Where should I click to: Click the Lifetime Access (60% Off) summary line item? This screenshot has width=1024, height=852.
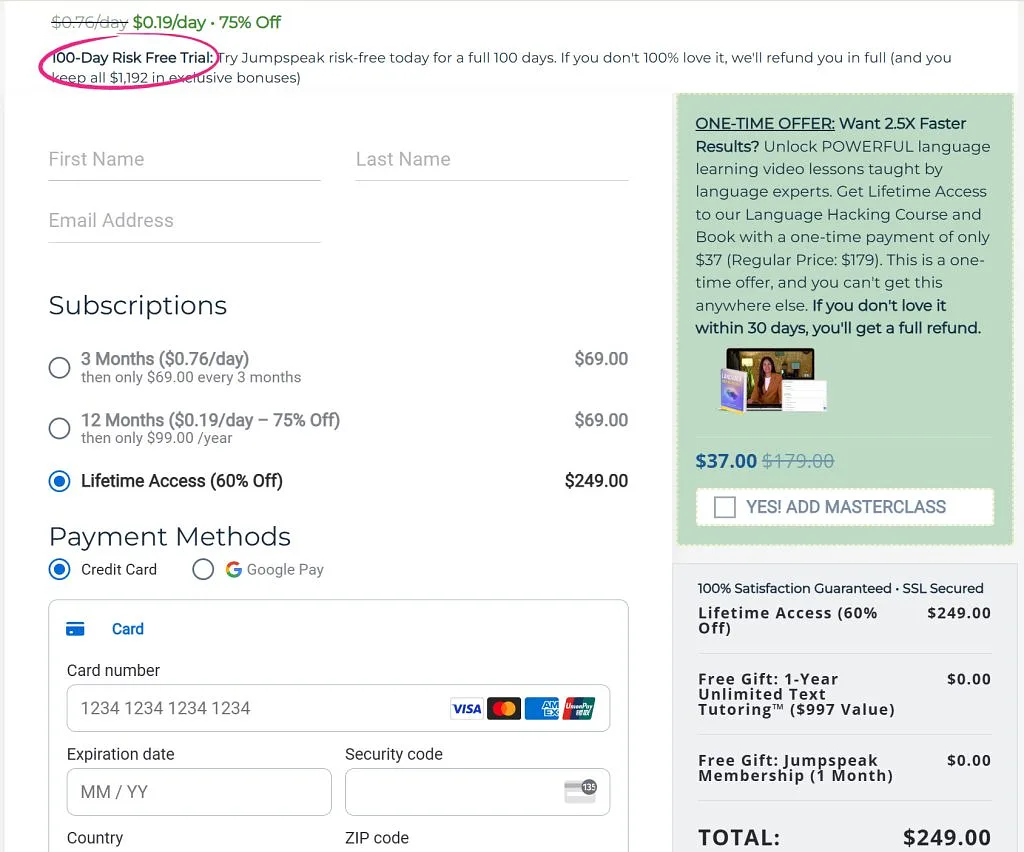click(x=844, y=620)
